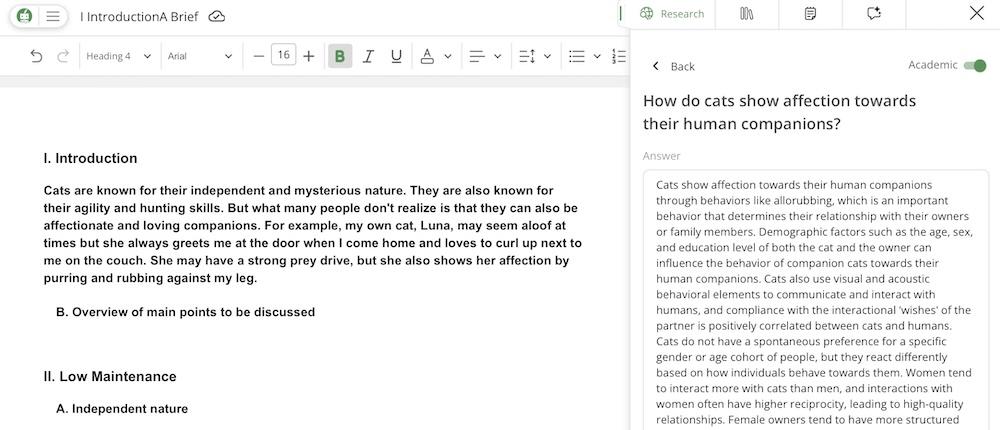The image size is (1000, 430).
Task: Decrease font size with minus button
Action: point(259,57)
